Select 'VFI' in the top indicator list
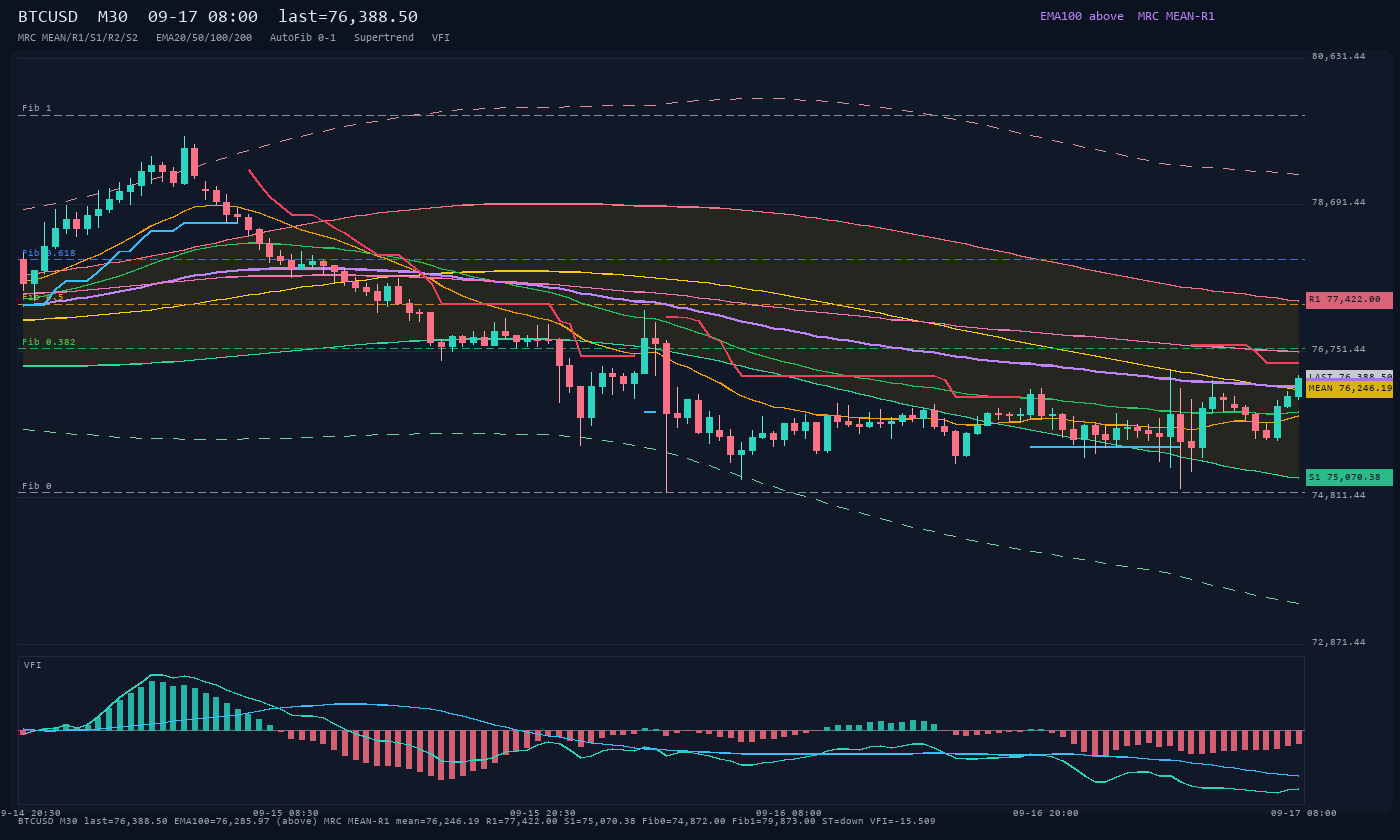Image resolution: width=1400 pixels, height=840 pixels. click(441, 37)
